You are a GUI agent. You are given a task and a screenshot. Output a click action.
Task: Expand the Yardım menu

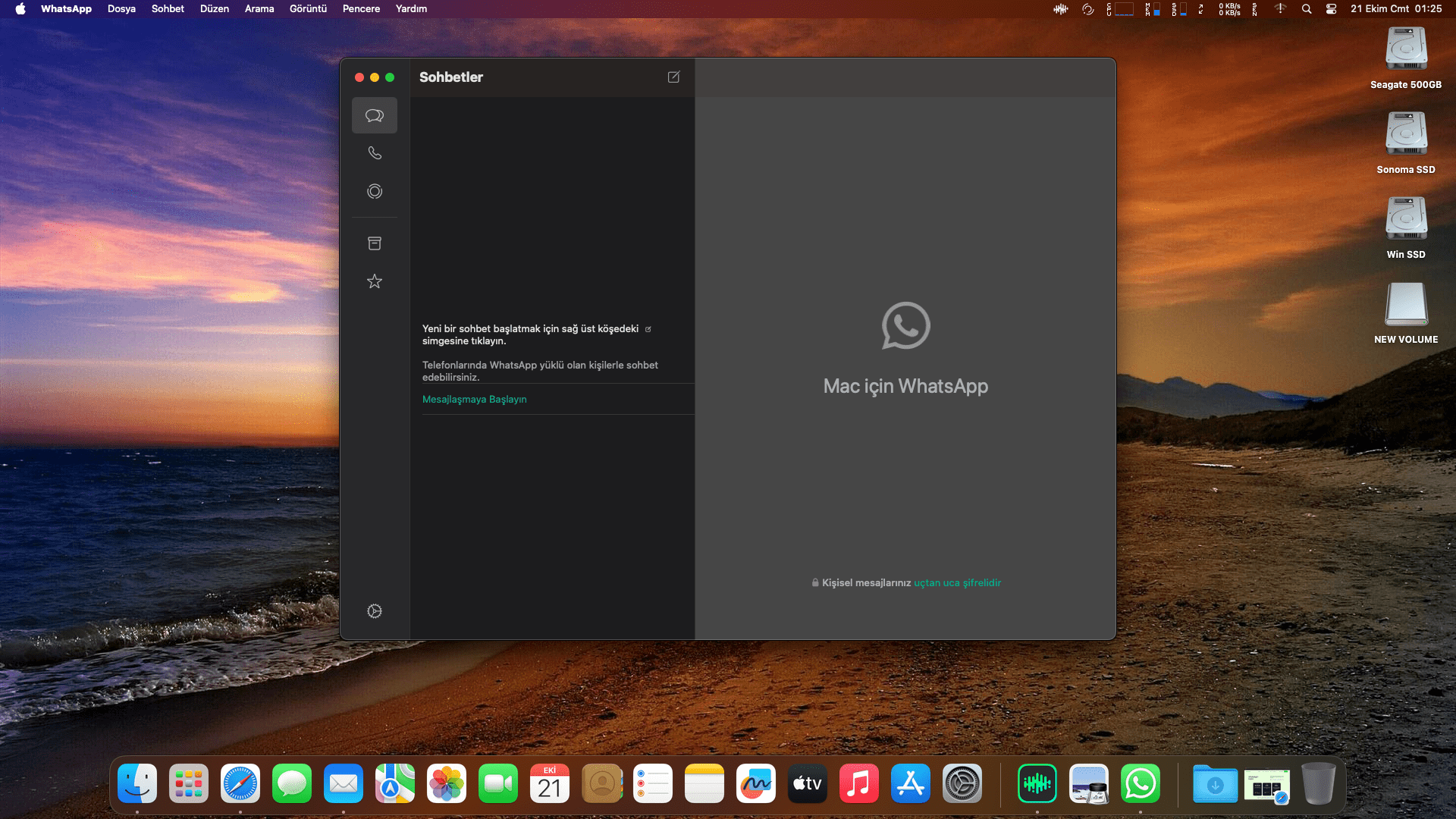point(411,9)
